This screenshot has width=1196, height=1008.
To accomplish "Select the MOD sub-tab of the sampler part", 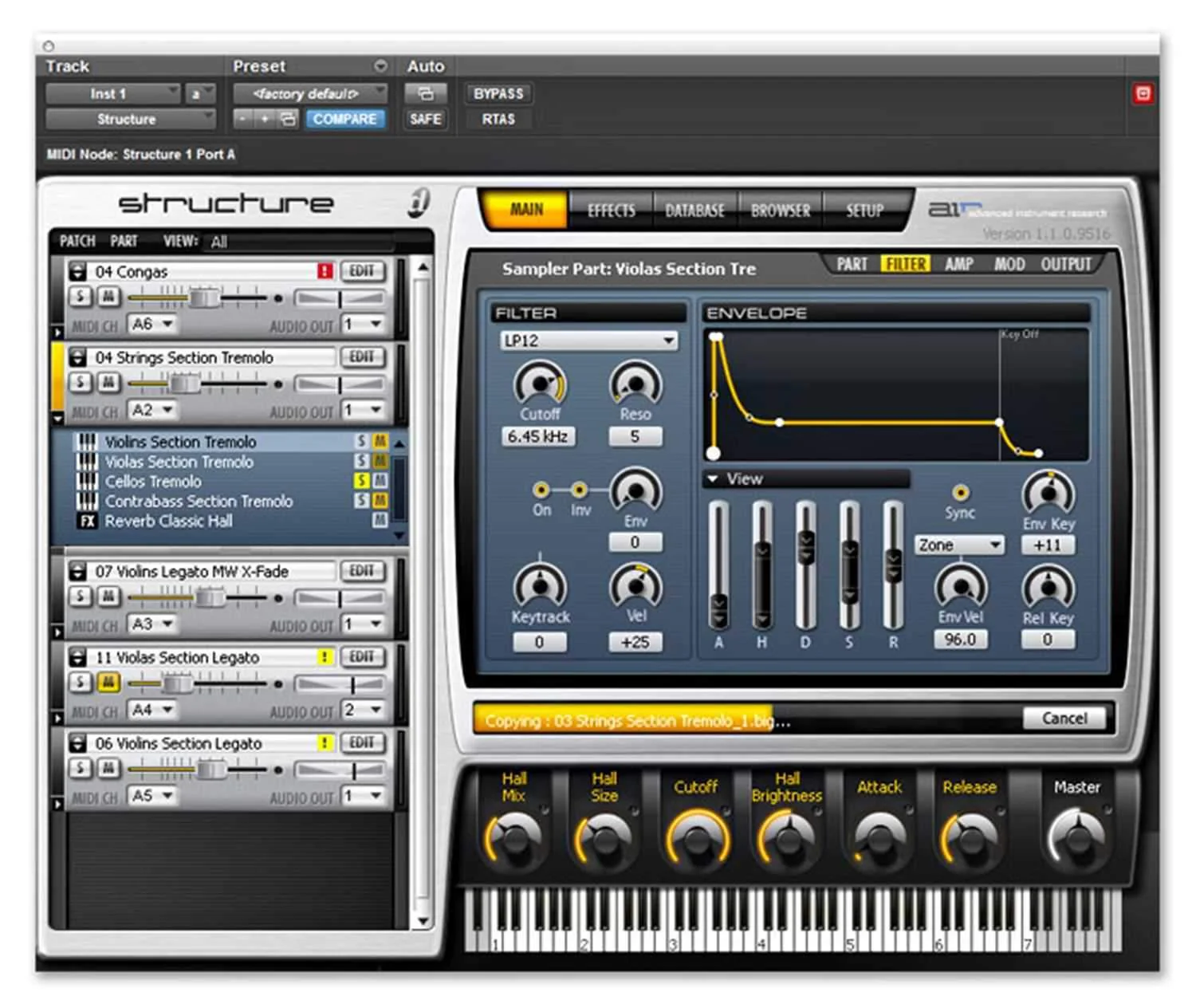I will pyautogui.click(x=1009, y=264).
